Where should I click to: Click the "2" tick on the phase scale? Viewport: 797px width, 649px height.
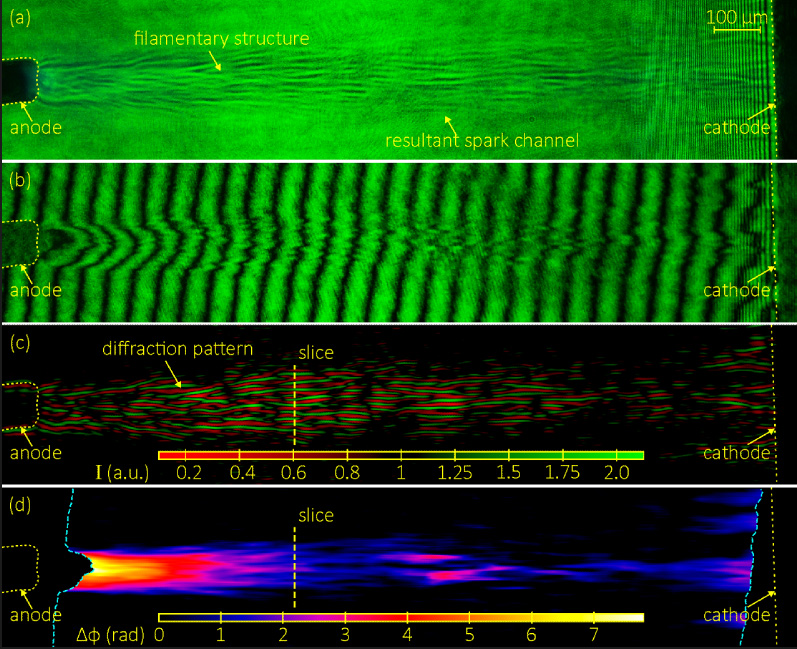coord(283,635)
